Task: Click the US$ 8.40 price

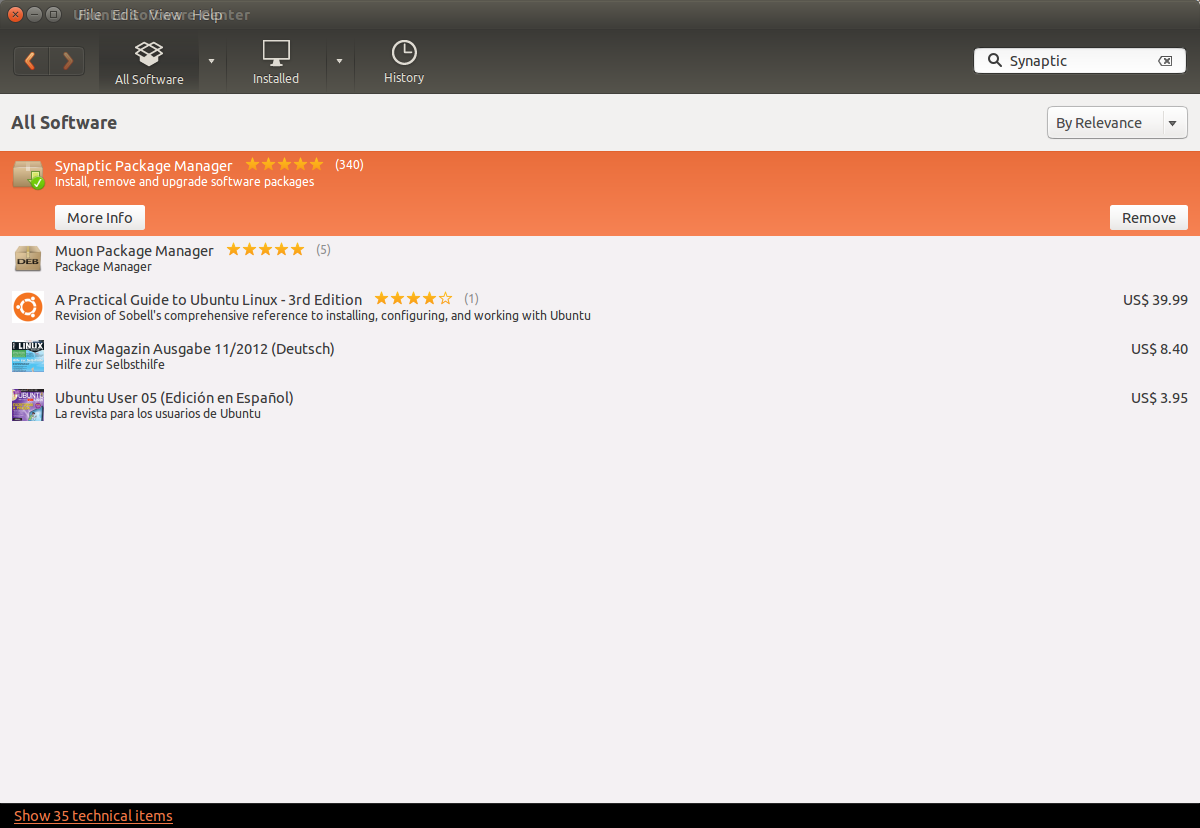Action: click(1159, 348)
